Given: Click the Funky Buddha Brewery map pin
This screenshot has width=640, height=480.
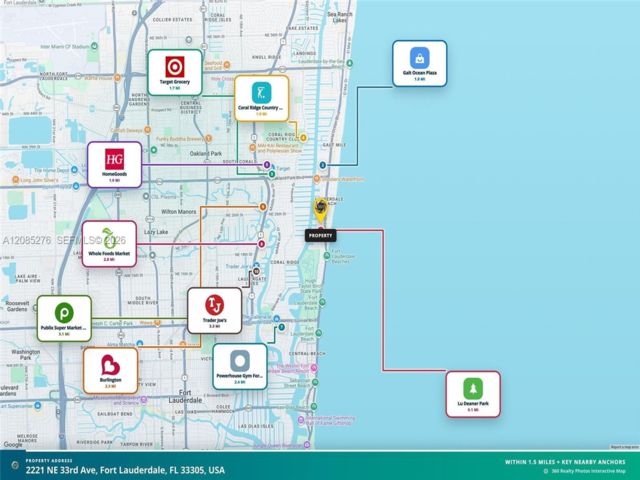Looking at the screenshot, I should (x=209, y=139).
